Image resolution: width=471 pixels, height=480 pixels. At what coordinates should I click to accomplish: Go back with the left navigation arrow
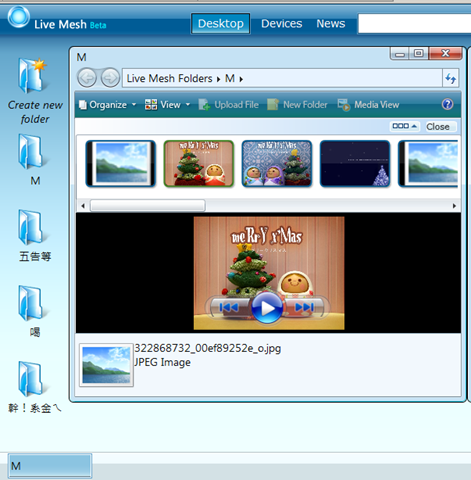point(87,78)
